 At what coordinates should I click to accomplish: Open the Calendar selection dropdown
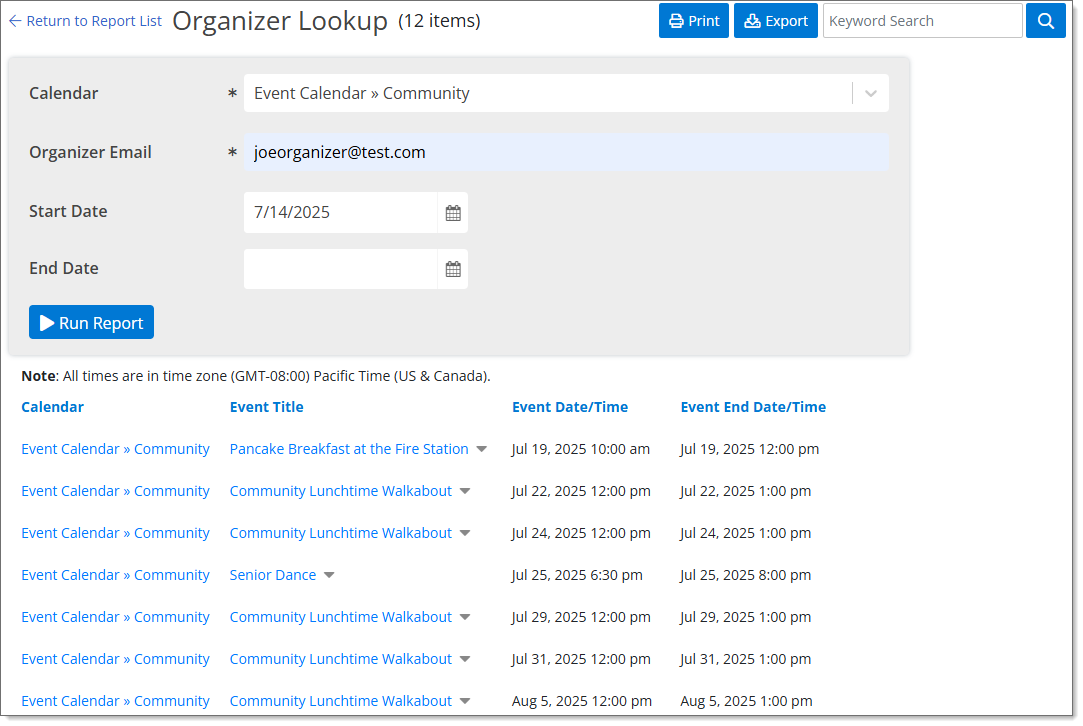(x=870, y=92)
